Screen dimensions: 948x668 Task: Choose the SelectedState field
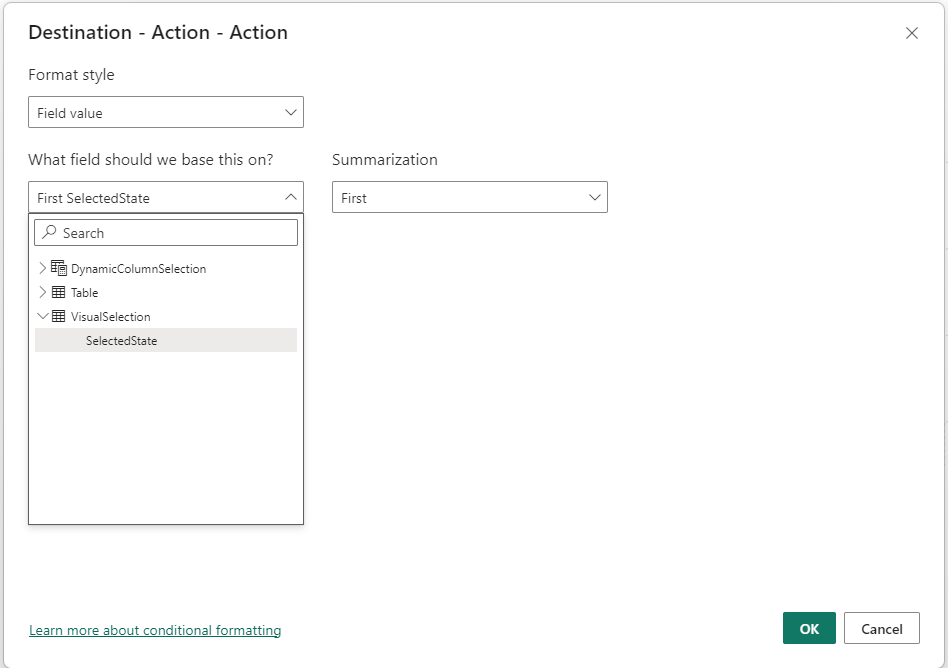coord(166,340)
